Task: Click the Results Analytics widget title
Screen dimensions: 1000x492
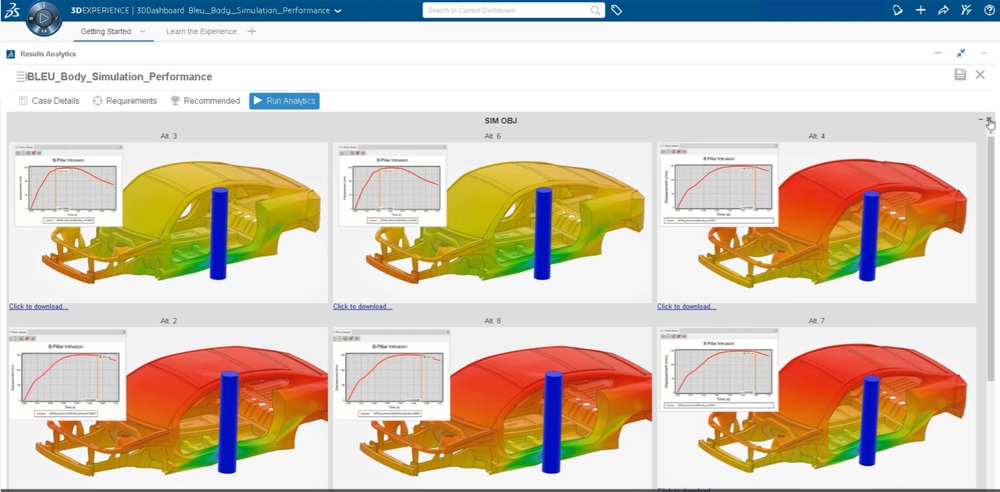Action: pyautogui.click(x=48, y=54)
